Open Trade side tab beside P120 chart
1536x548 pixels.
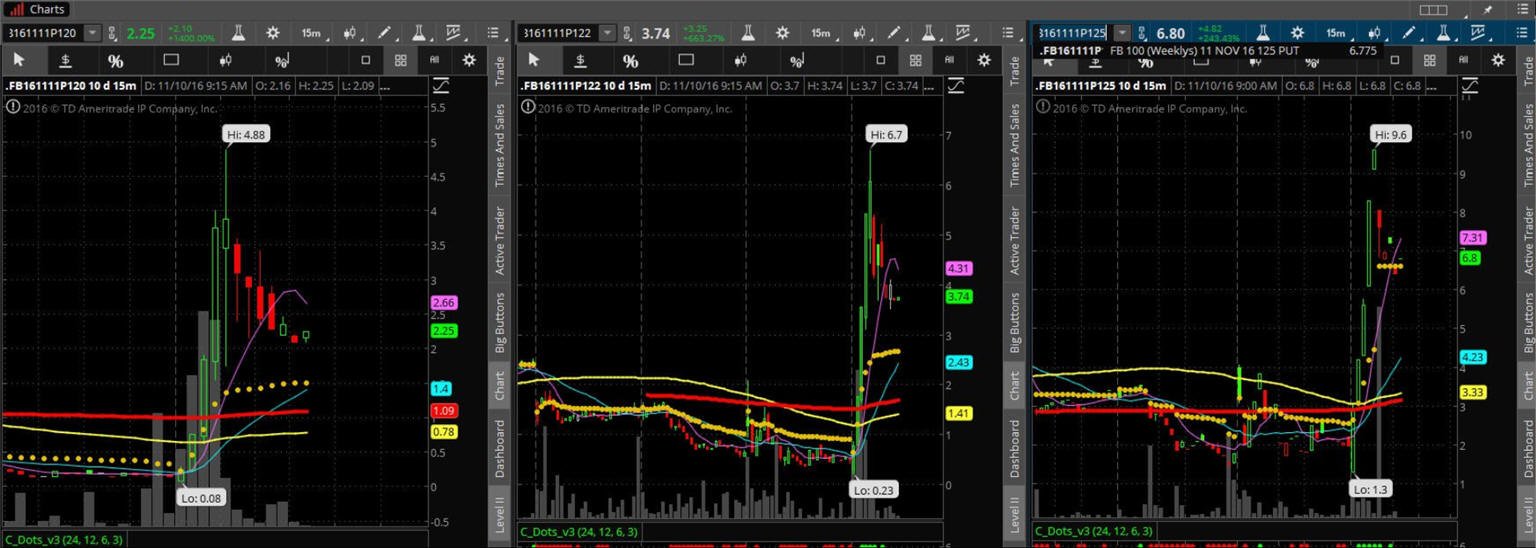(500, 70)
